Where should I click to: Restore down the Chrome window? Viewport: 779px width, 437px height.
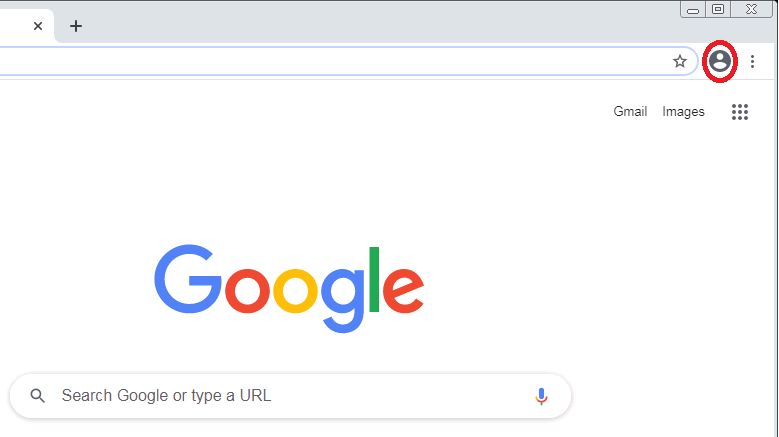pyautogui.click(x=717, y=9)
